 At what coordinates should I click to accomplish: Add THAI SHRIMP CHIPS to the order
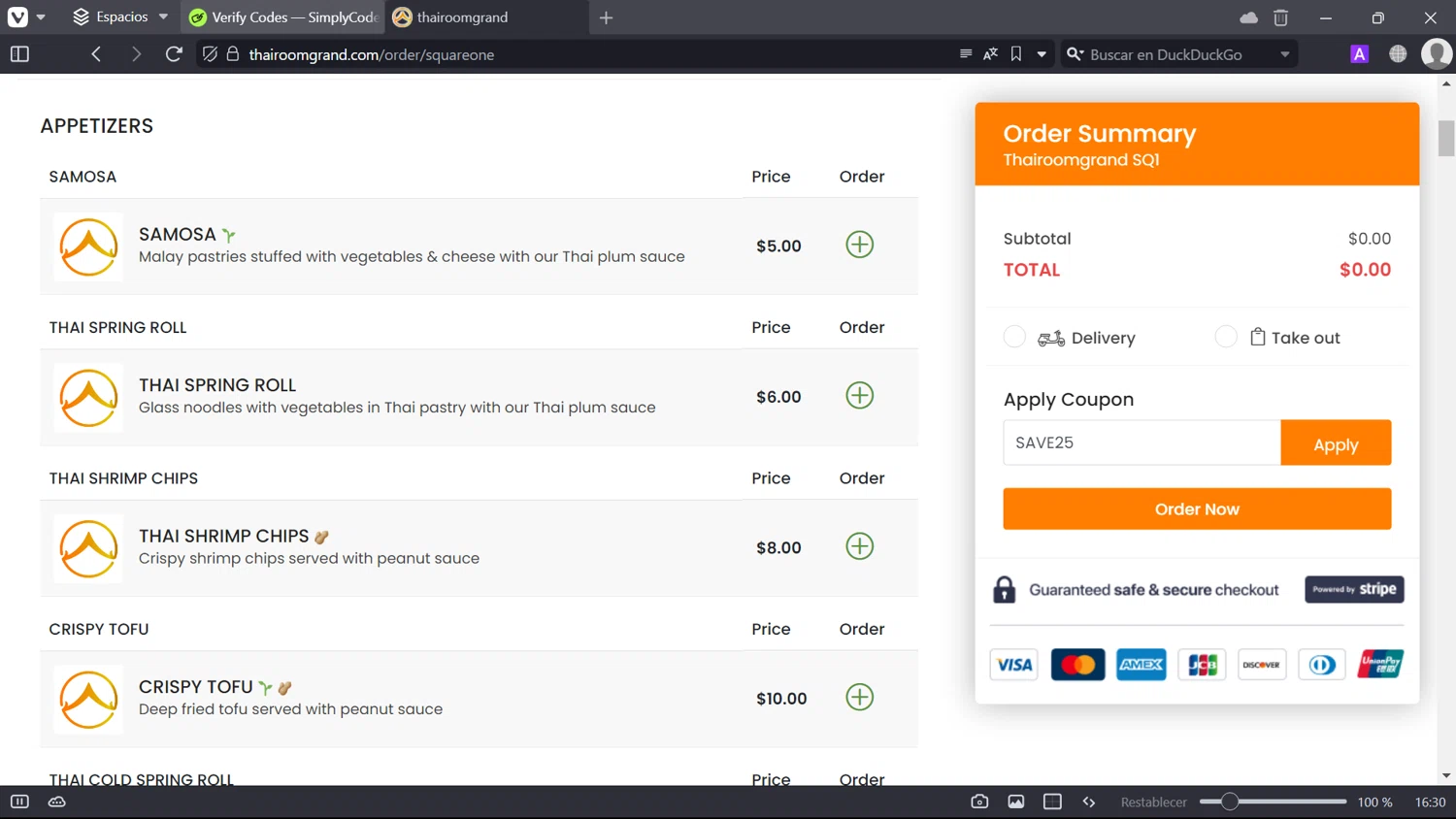(x=860, y=546)
